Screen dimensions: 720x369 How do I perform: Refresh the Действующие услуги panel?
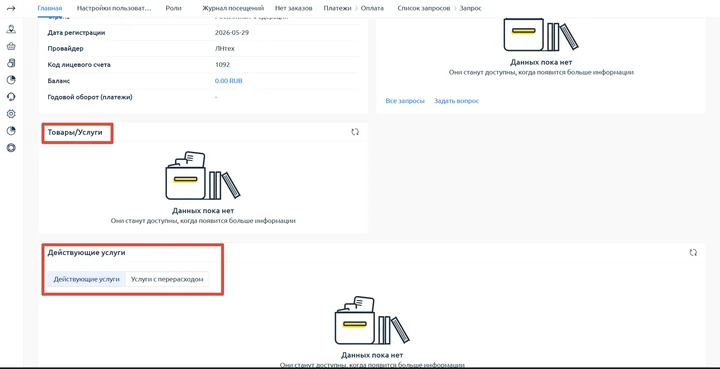[x=693, y=252]
